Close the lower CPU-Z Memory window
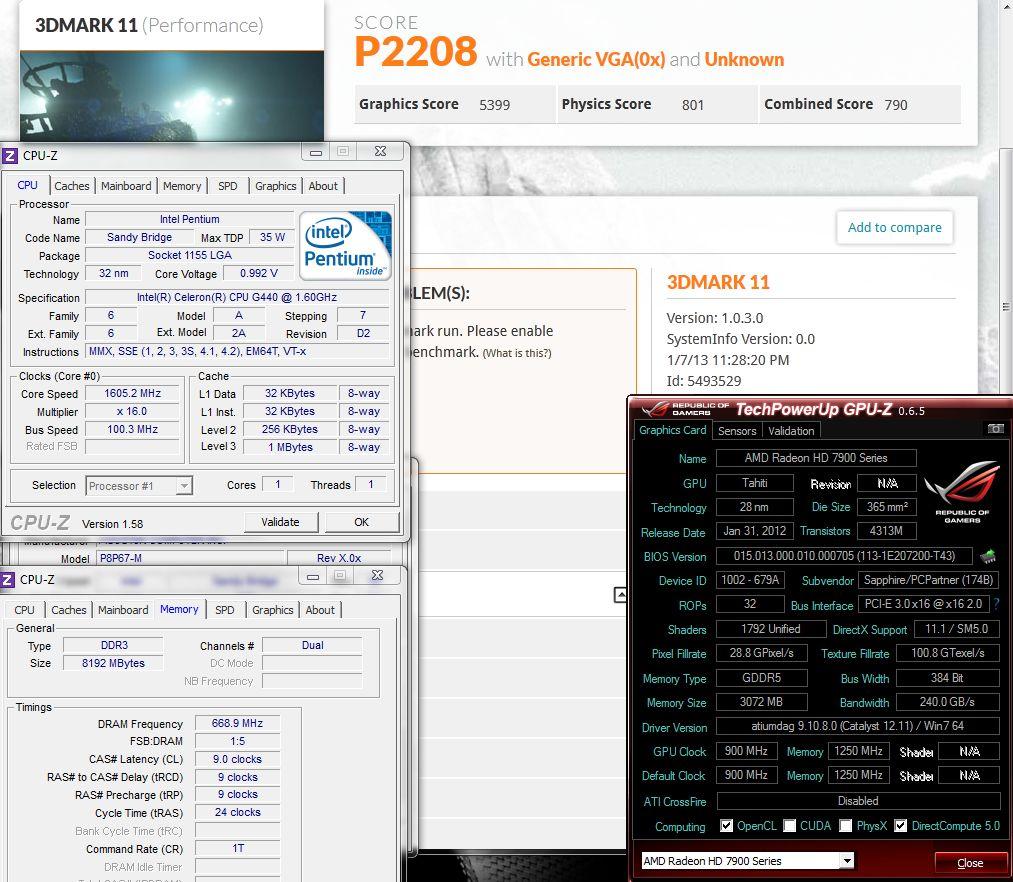The image size is (1013, 882). pos(377,576)
